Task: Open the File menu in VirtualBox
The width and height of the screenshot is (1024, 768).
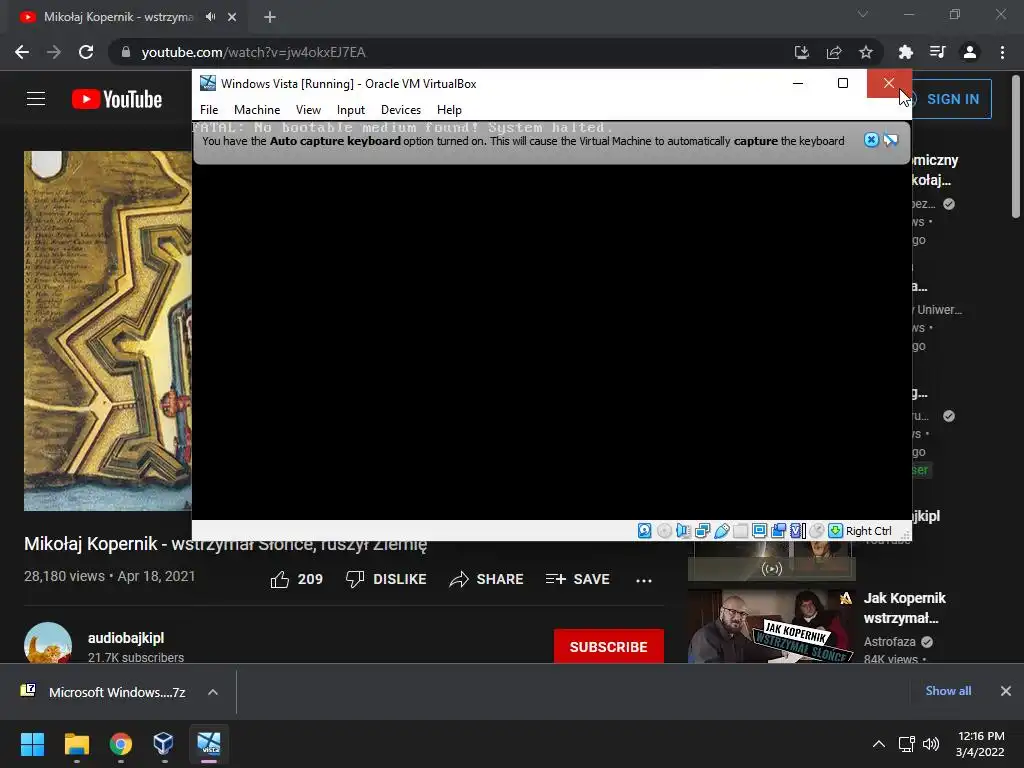Action: (209, 110)
